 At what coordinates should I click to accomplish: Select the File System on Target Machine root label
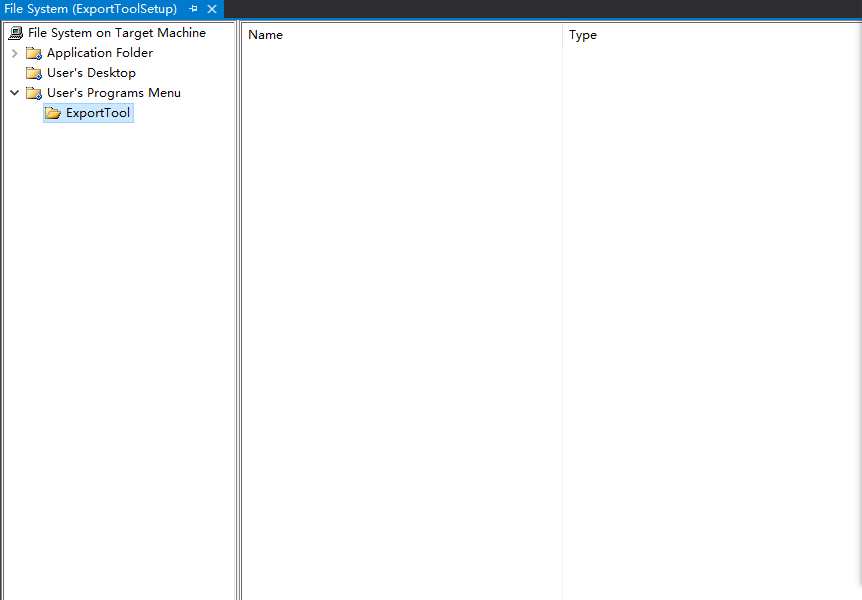(x=116, y=33)
